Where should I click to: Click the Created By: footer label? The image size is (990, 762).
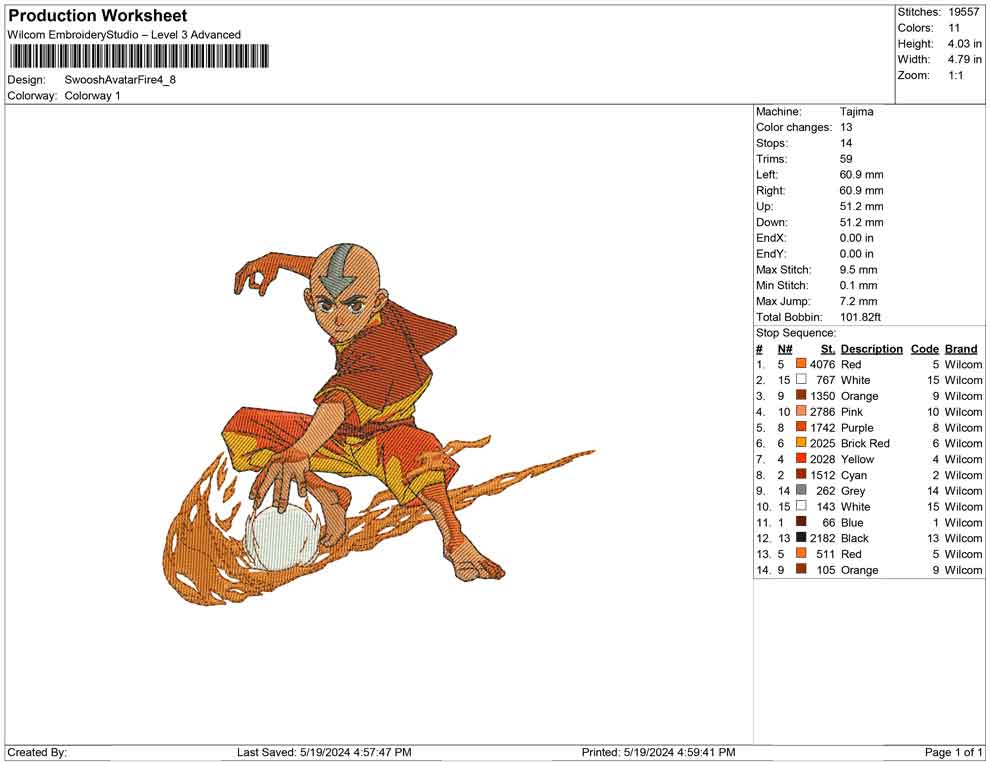coord(37,752)
